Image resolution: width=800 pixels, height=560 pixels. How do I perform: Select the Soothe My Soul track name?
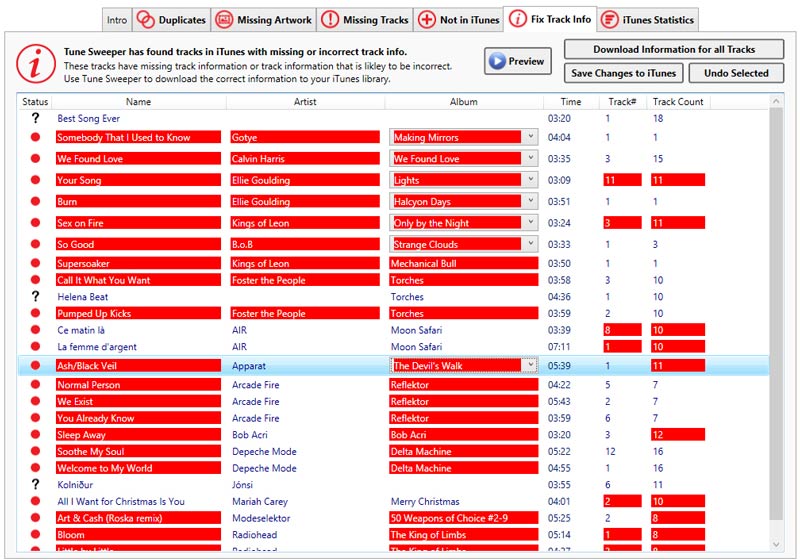[x=138, y=451]
